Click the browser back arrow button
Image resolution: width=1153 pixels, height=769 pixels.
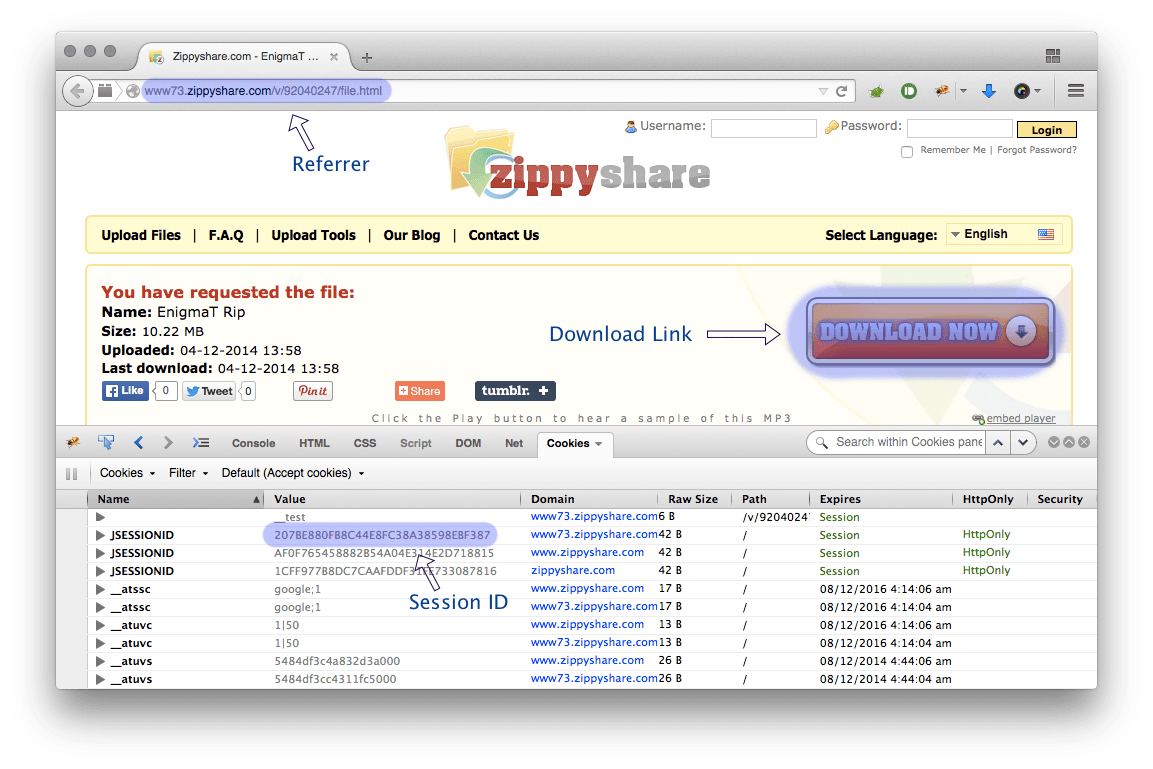[x=77, y=91]
